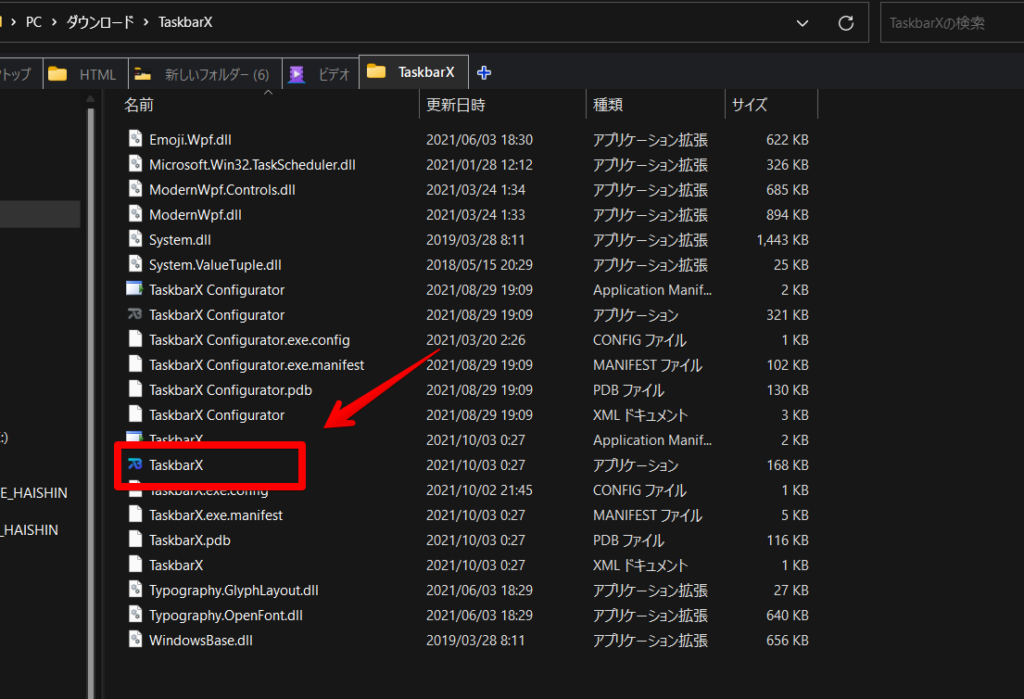Switch to the 新しいフォルダー (6) tab
Image resolution: width=1024 pixels, height=699 pixels.
[205, 74]
